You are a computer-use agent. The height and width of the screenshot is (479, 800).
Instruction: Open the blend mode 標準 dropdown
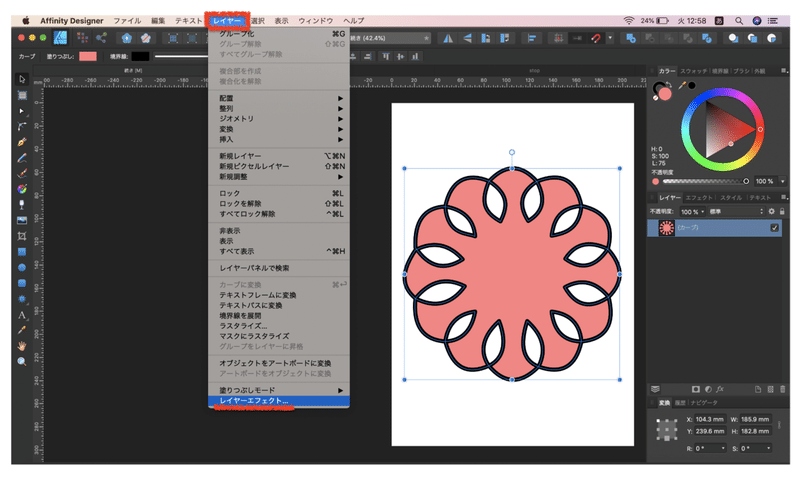736,212
